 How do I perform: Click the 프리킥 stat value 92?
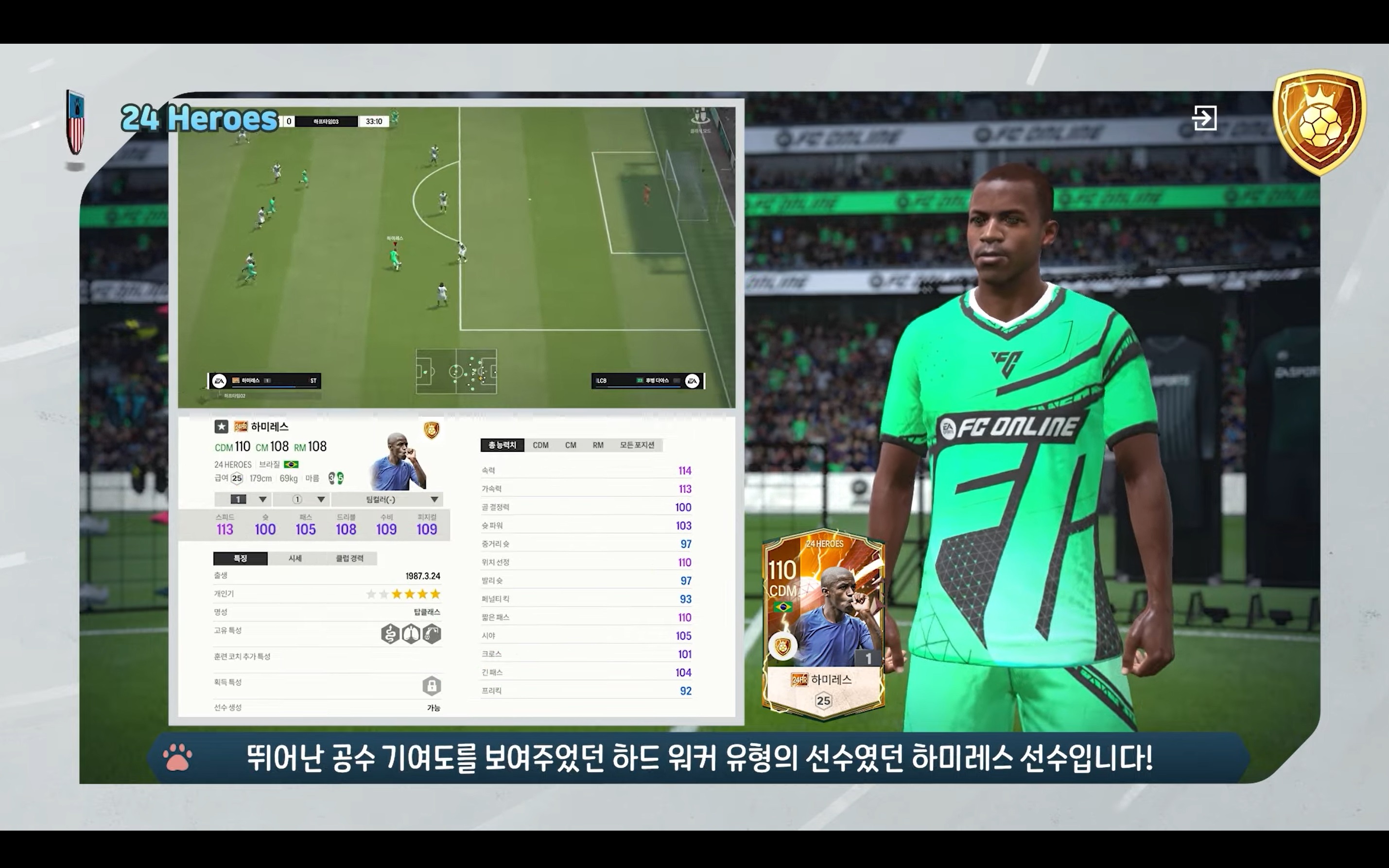[686, 691]
